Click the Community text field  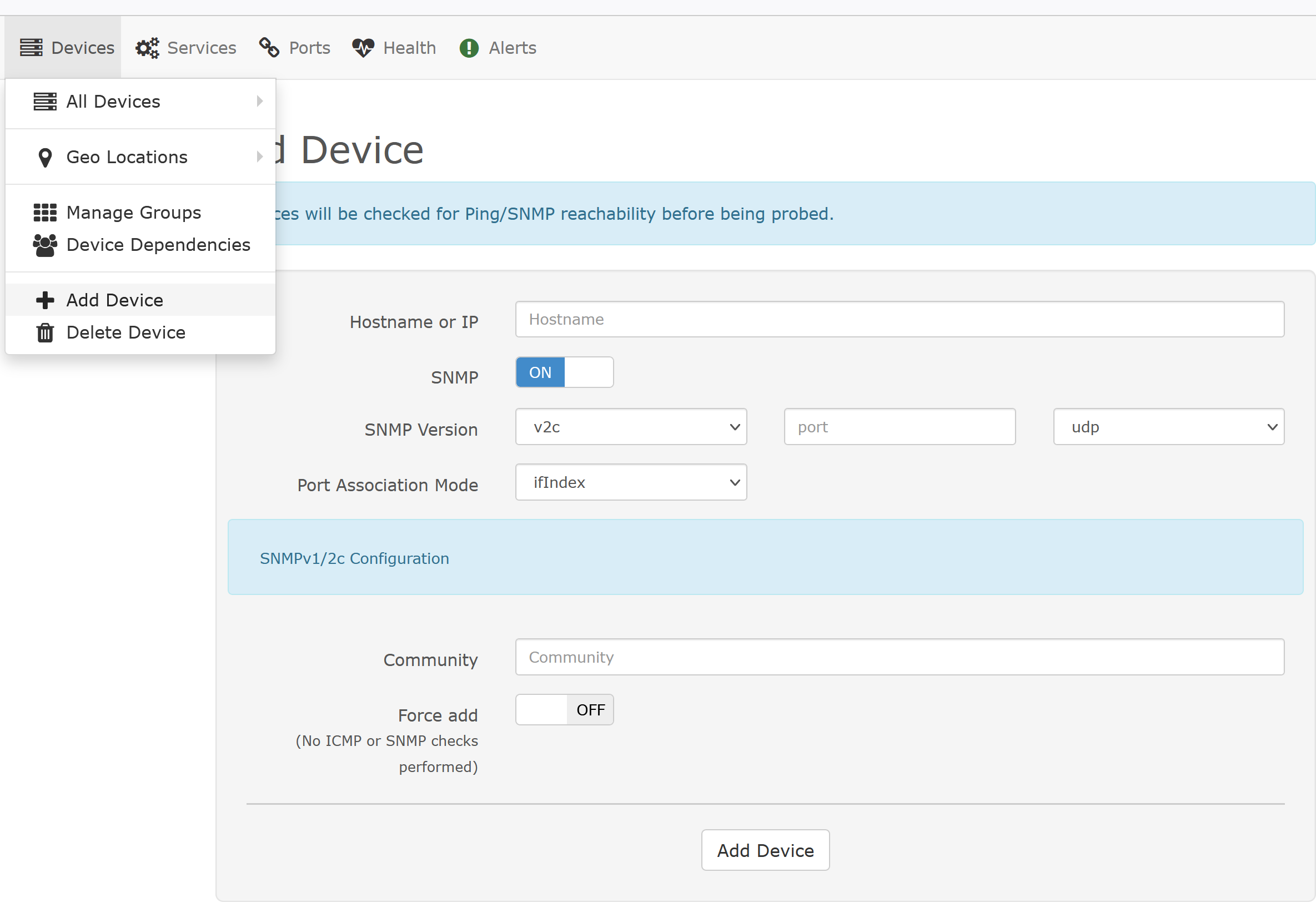click(x=899, y=657)
